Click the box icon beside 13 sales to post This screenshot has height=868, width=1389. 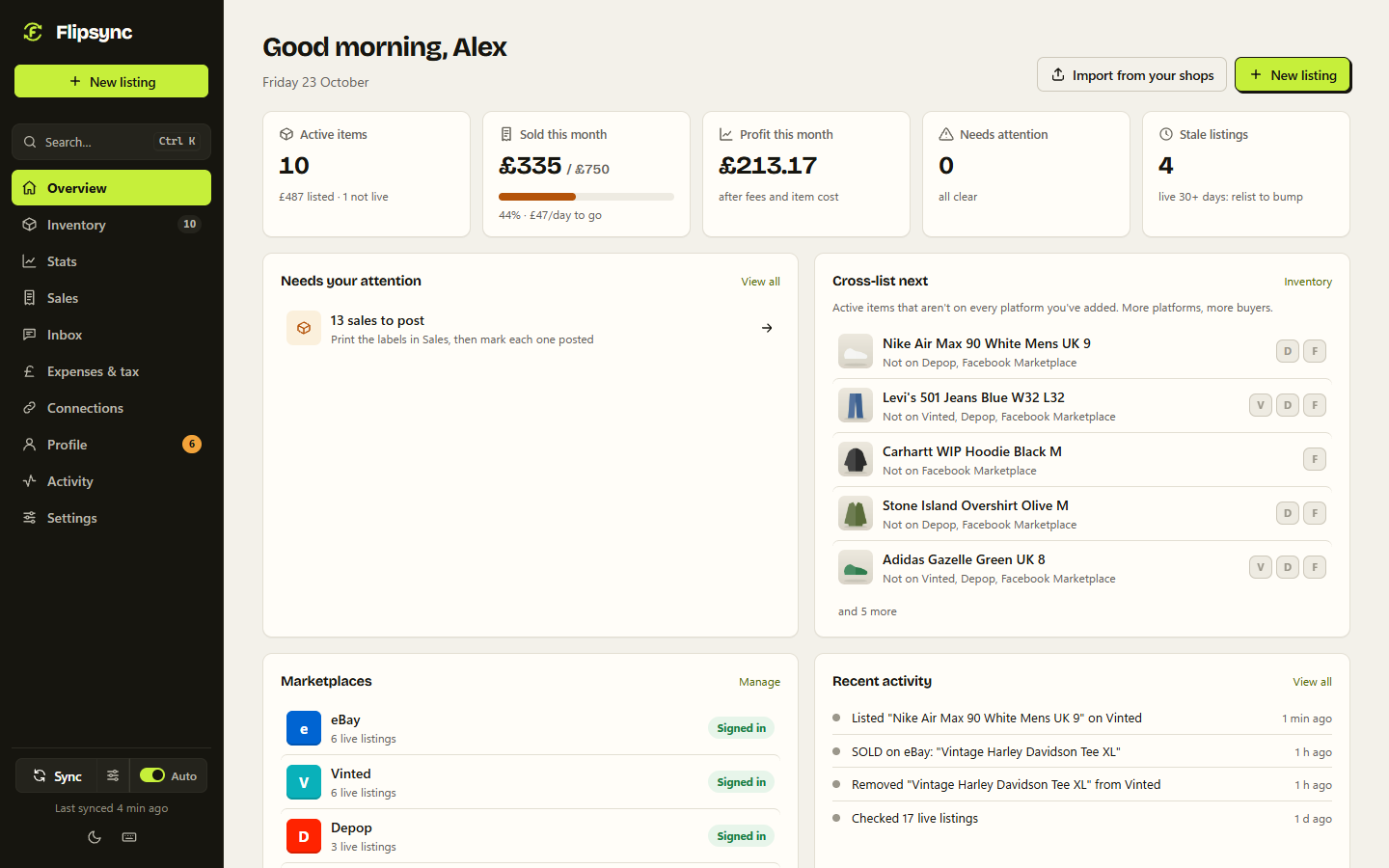pos(304,328)
